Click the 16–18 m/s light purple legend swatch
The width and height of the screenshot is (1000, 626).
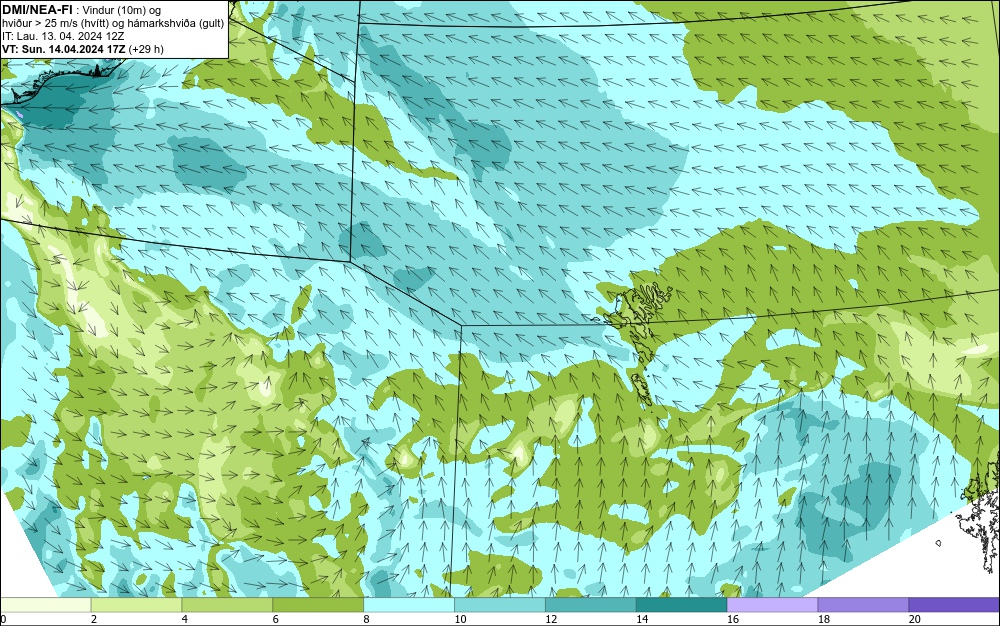coord(772,605)
